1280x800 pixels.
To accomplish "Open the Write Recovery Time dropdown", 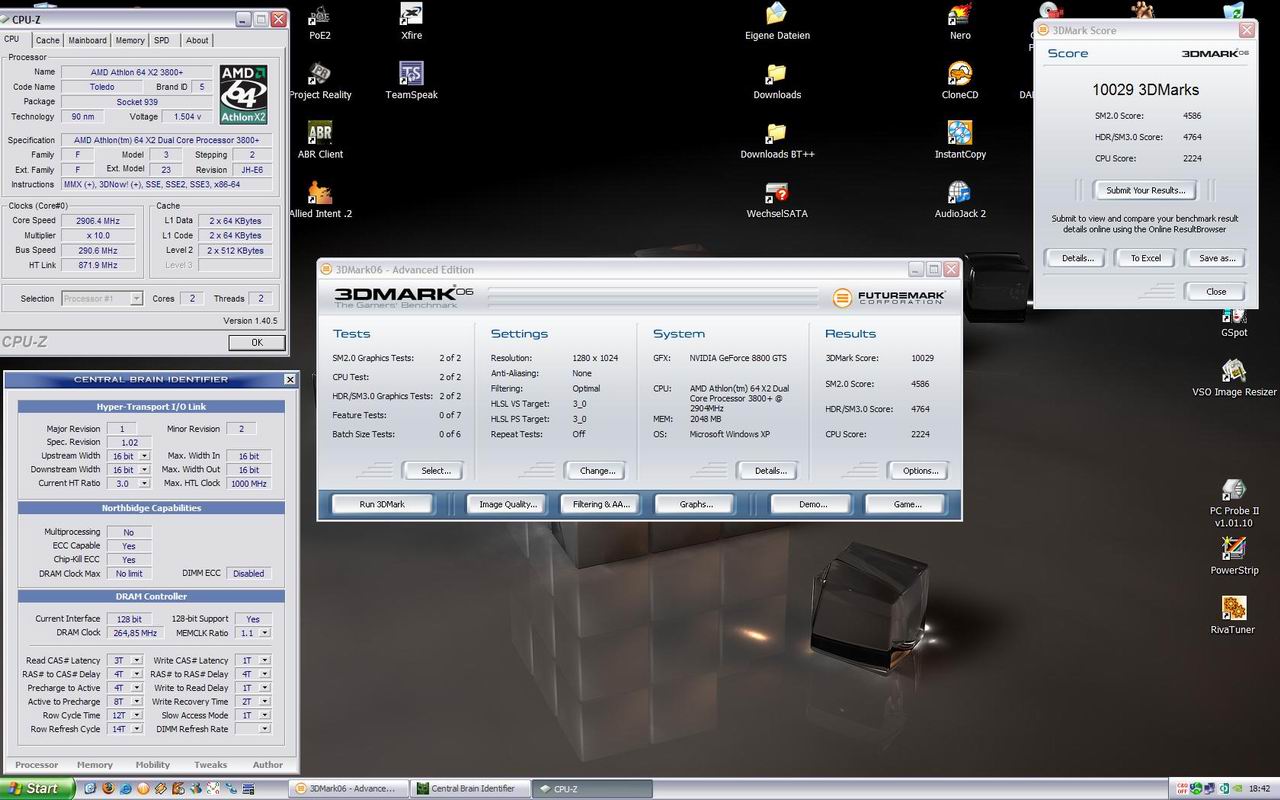I will click(265, 702).
